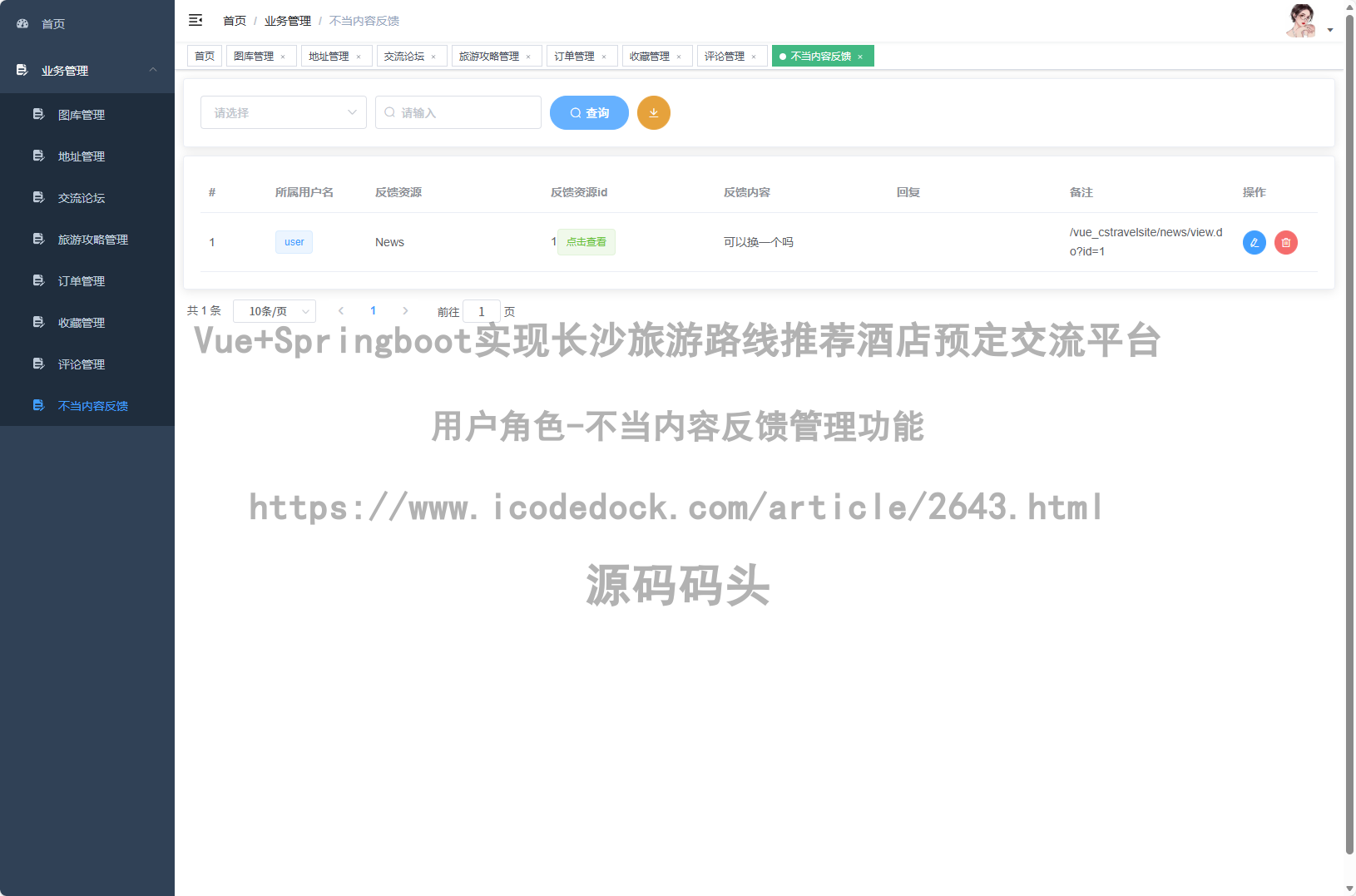Click 业务管理 in the breadcrumb
Screen dimensions: 1356x896
pos(287,20)
